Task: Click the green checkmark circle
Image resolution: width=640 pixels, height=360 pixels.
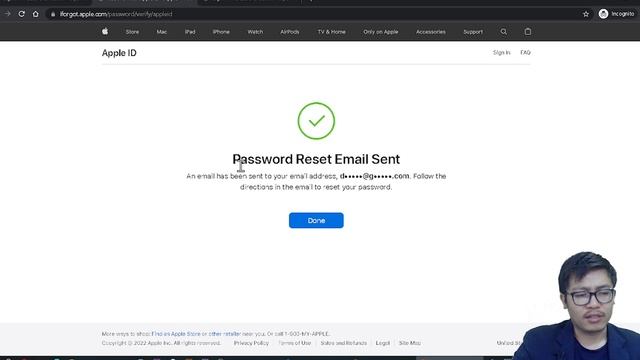Action: 316,121
